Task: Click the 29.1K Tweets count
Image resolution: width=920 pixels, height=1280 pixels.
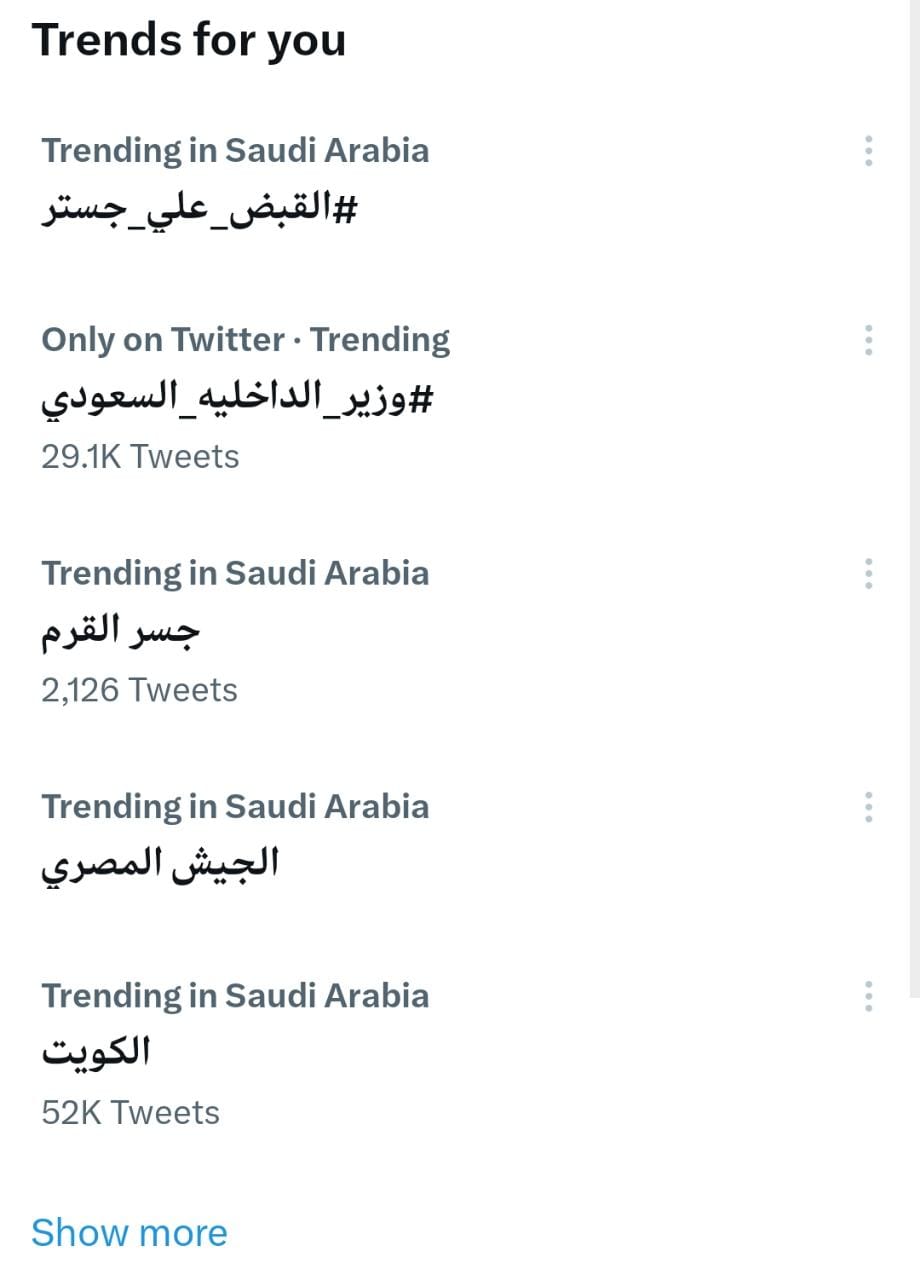Action: click(140, 457)
